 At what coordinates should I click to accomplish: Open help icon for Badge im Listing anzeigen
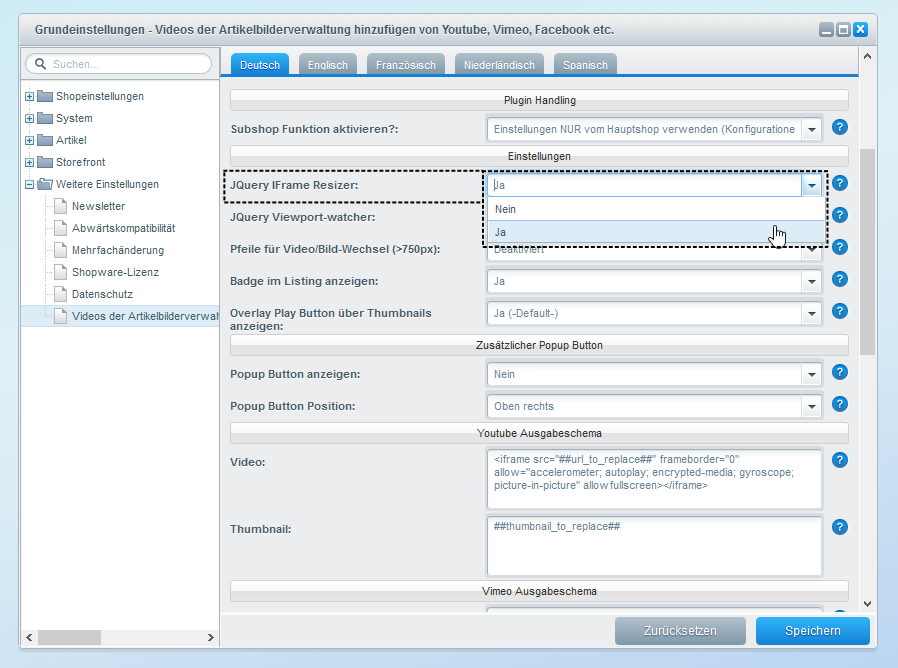tap(840, 279)
